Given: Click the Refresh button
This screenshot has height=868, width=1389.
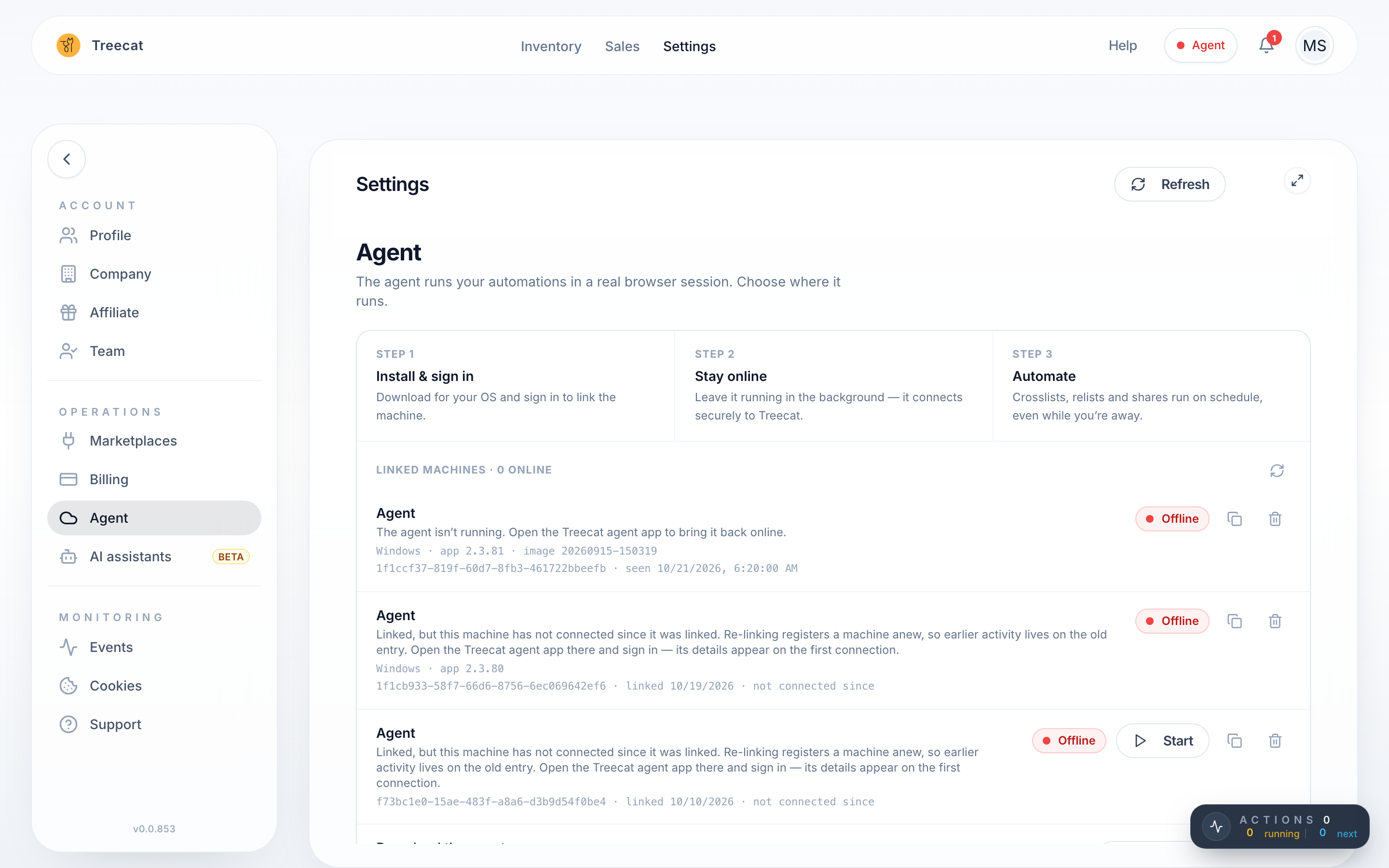Looking at the screenshot, I should pos(1170,184).
